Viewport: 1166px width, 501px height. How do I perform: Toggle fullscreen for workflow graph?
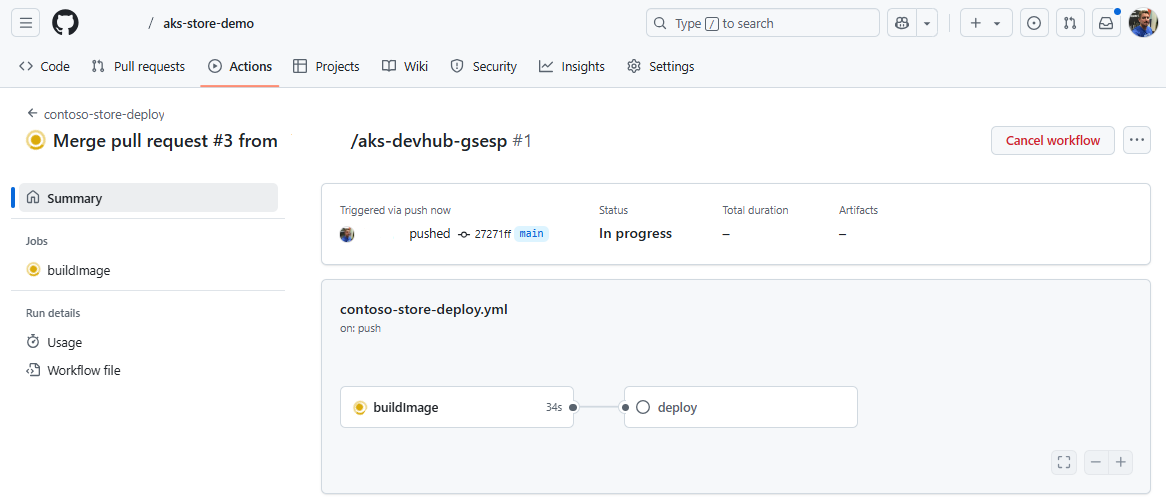coord(1064,462)
